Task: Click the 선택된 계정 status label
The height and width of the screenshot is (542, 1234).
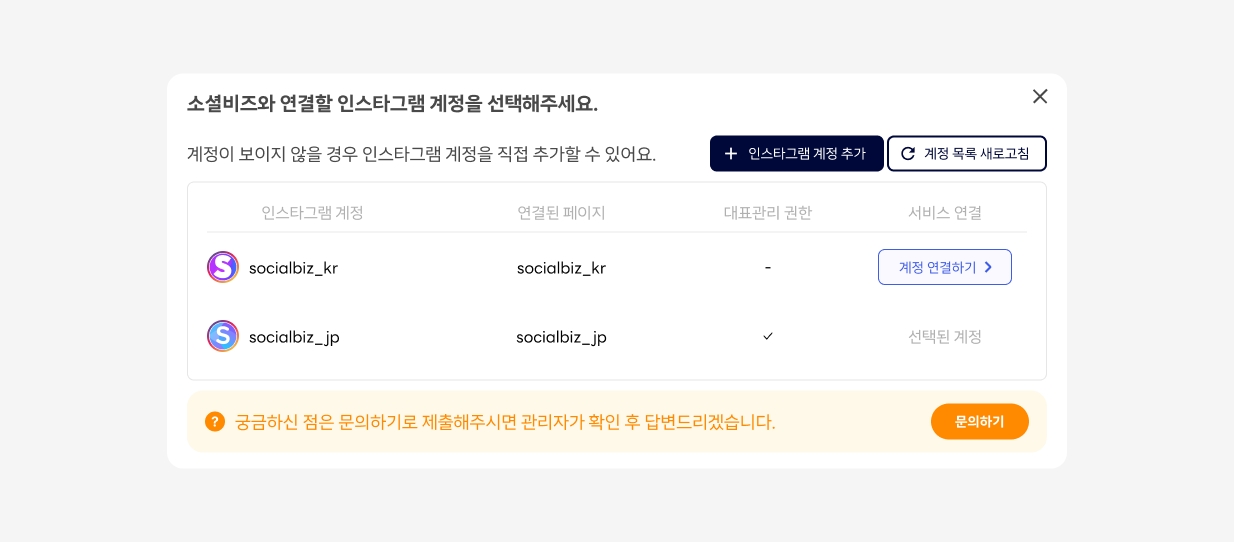Action: click(x=945, y=337)
